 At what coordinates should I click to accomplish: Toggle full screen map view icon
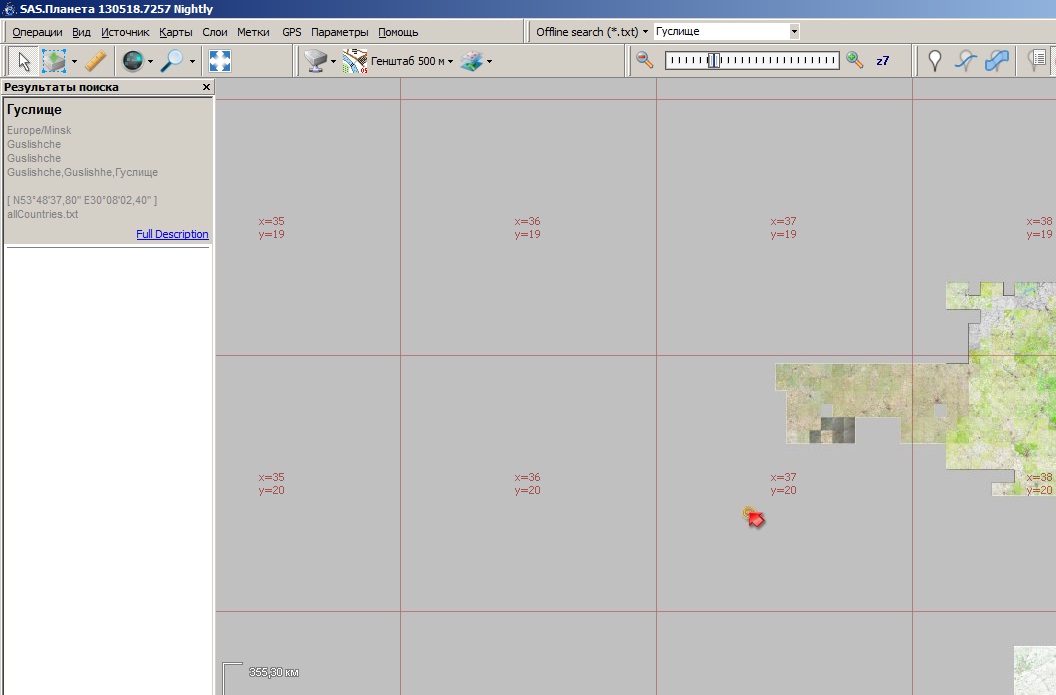pyautogui.click(x=220, y=62)
